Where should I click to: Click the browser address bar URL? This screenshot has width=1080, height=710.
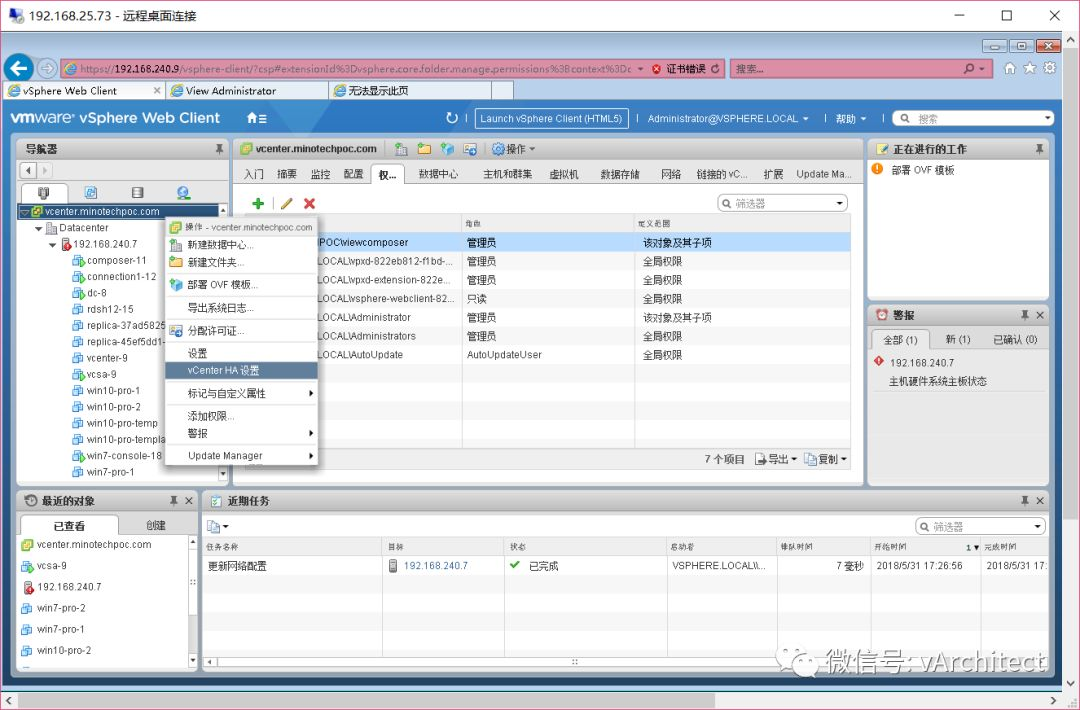(355, 69)
